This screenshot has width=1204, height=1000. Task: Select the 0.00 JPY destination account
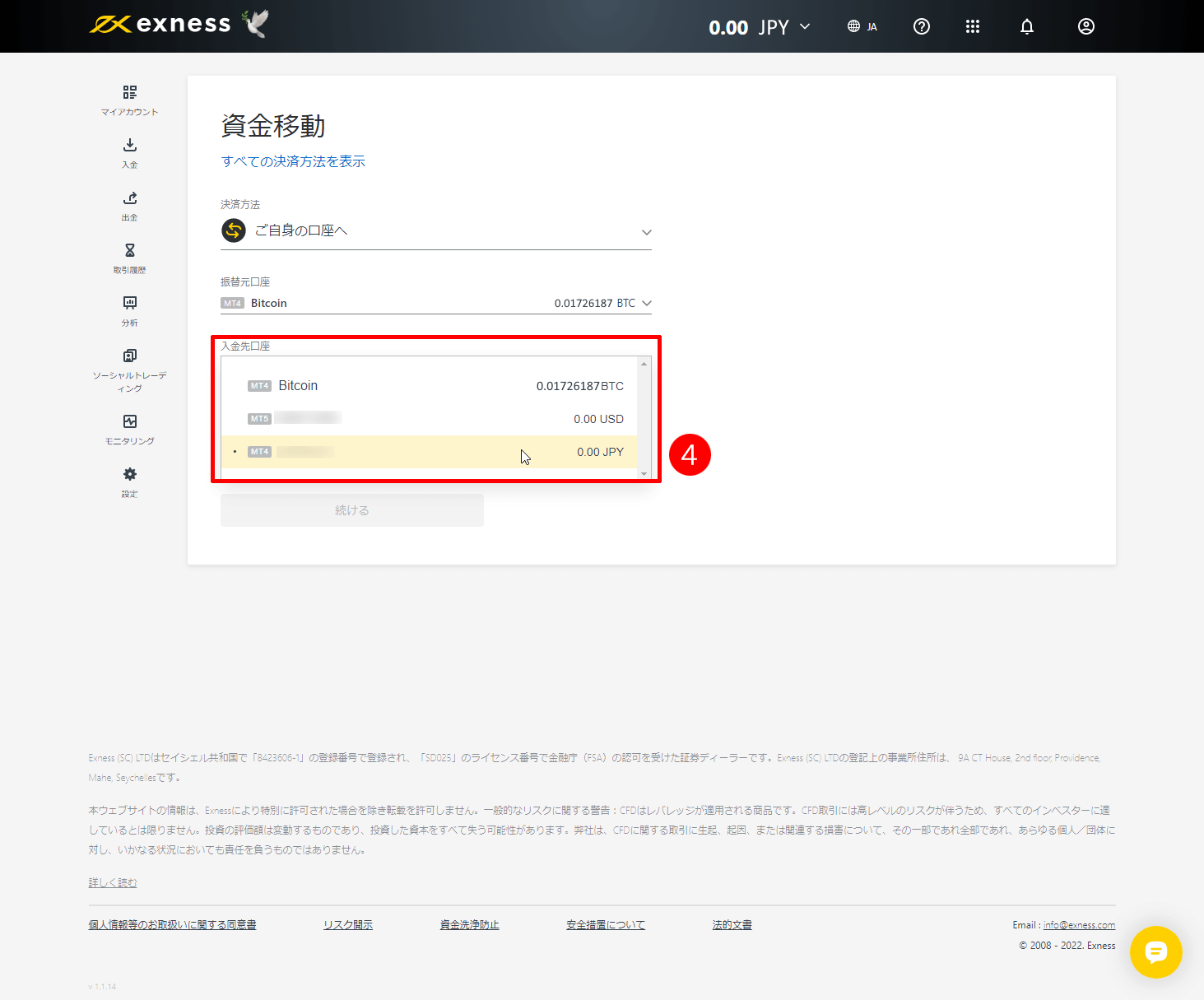pos(436,452)
